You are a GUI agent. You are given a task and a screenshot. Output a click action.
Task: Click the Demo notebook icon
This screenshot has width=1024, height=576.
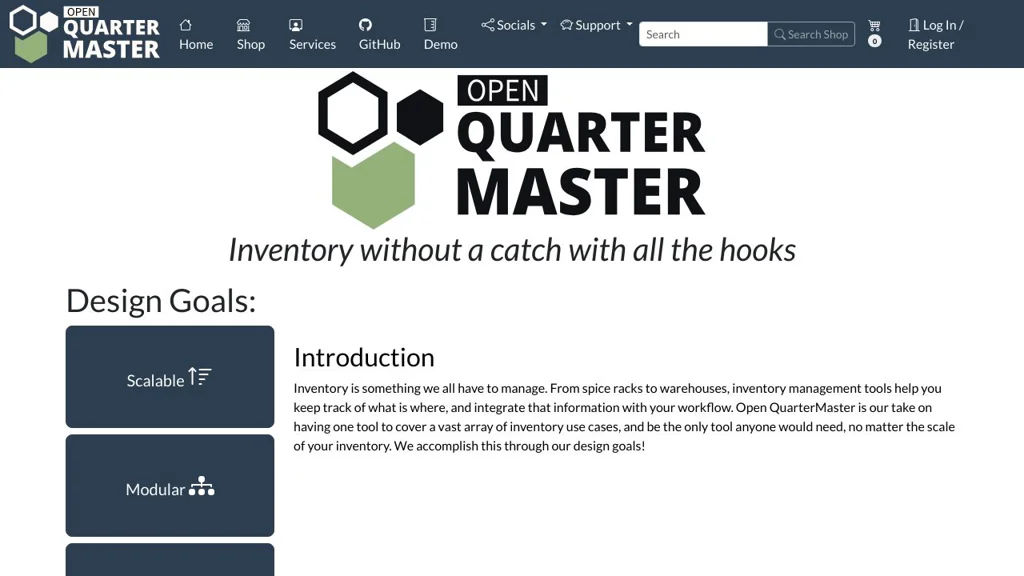coord(430,25)
